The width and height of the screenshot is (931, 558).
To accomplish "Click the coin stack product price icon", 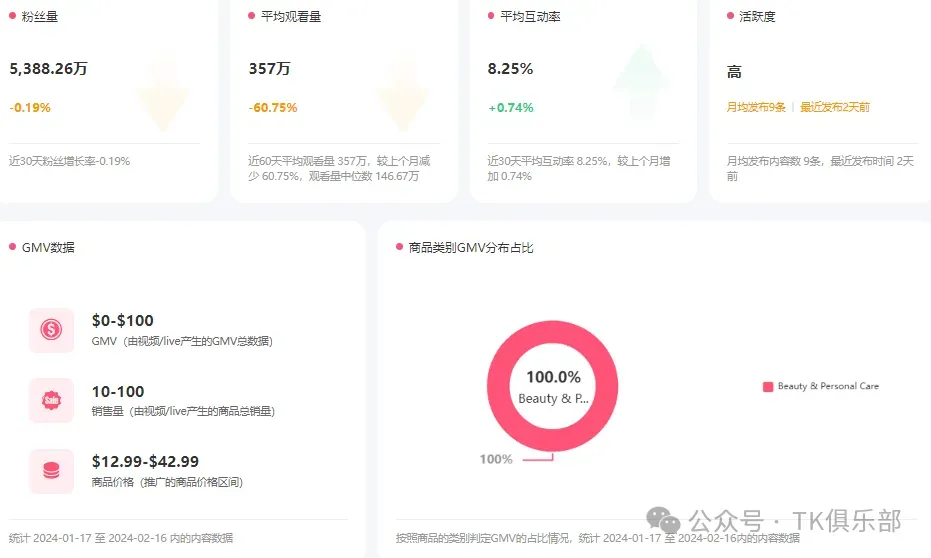I will 52,471.
